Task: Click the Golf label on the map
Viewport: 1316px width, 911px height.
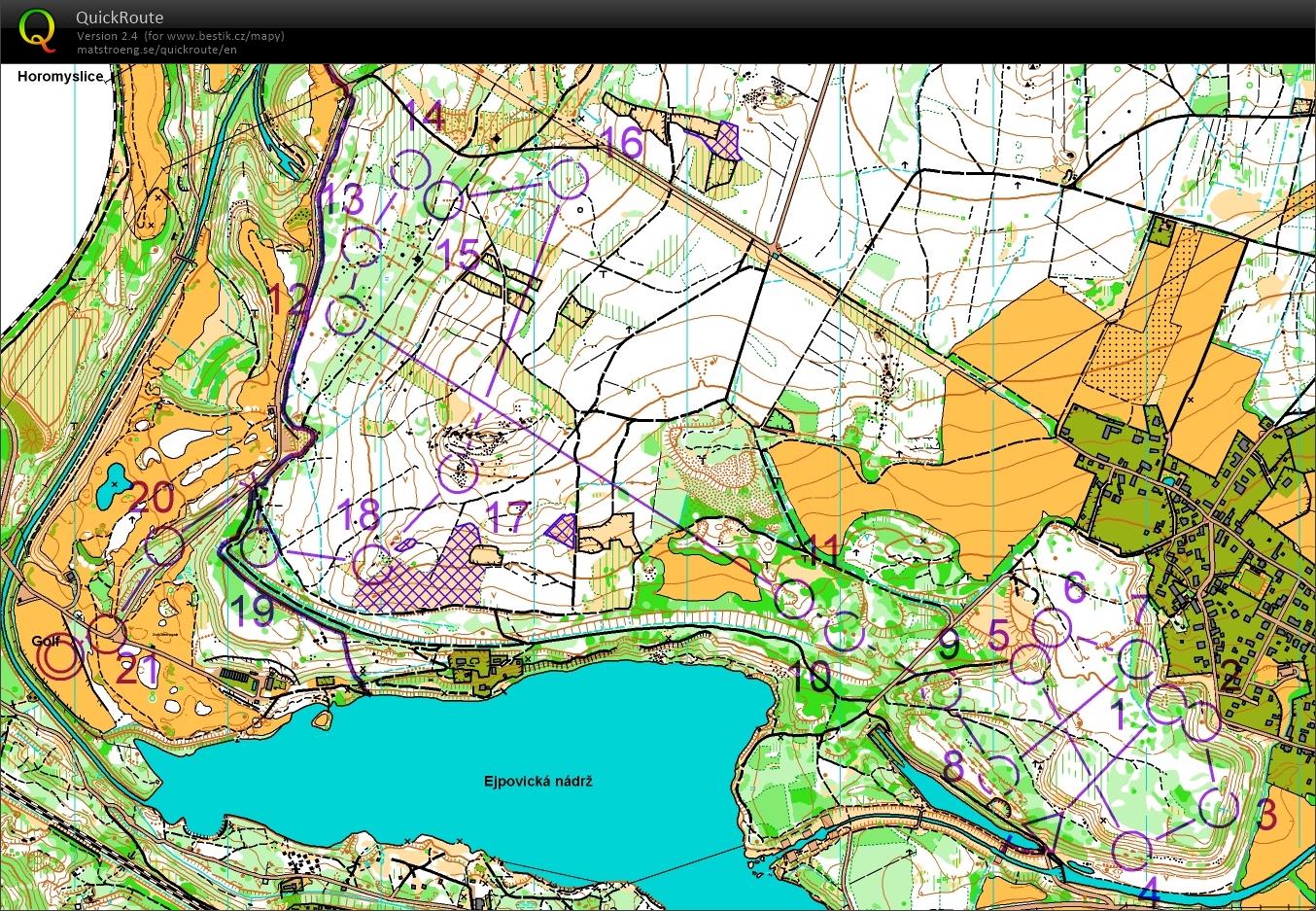Action: click(x=46, y=641)
